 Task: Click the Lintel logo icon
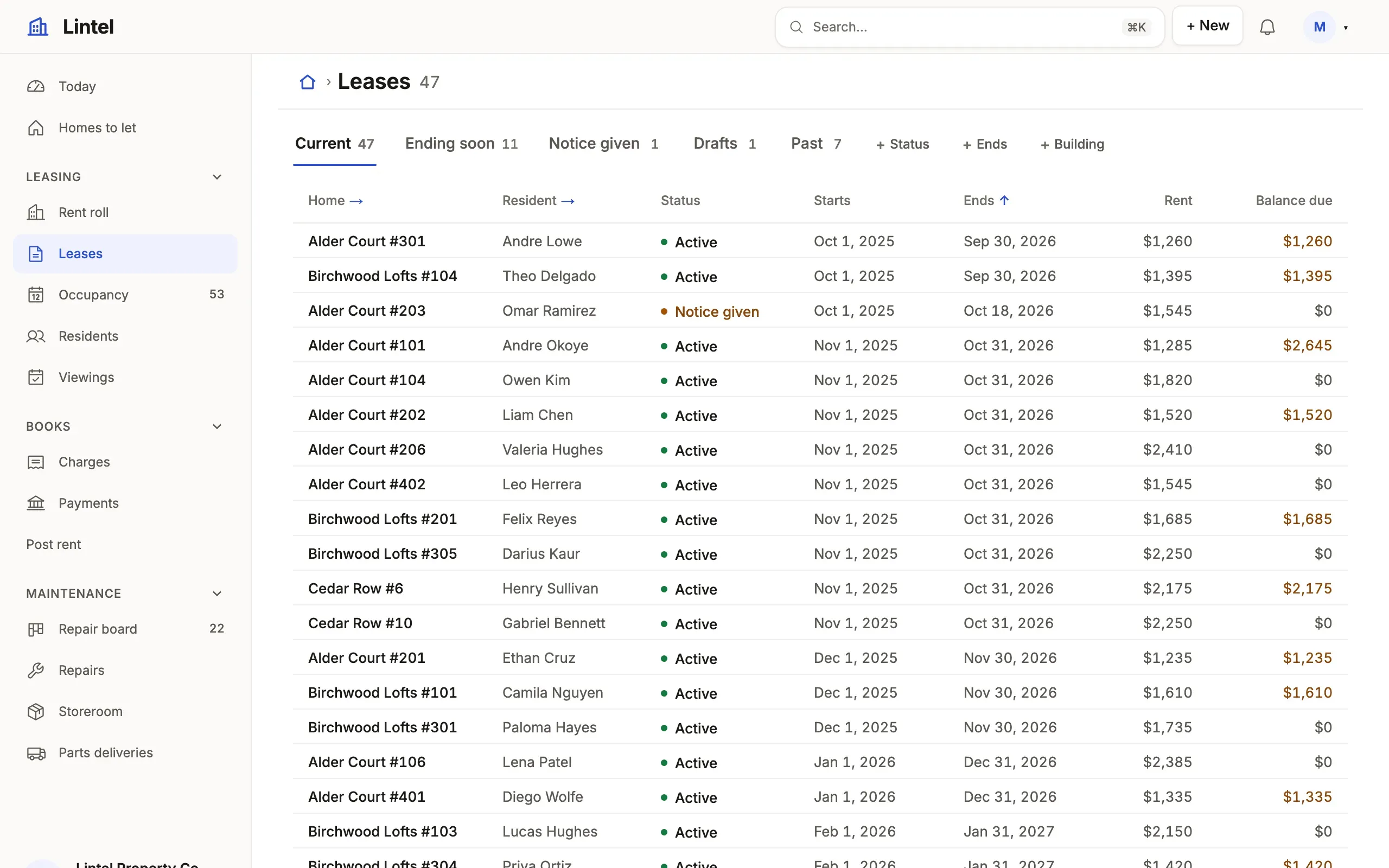click(38, 27)
